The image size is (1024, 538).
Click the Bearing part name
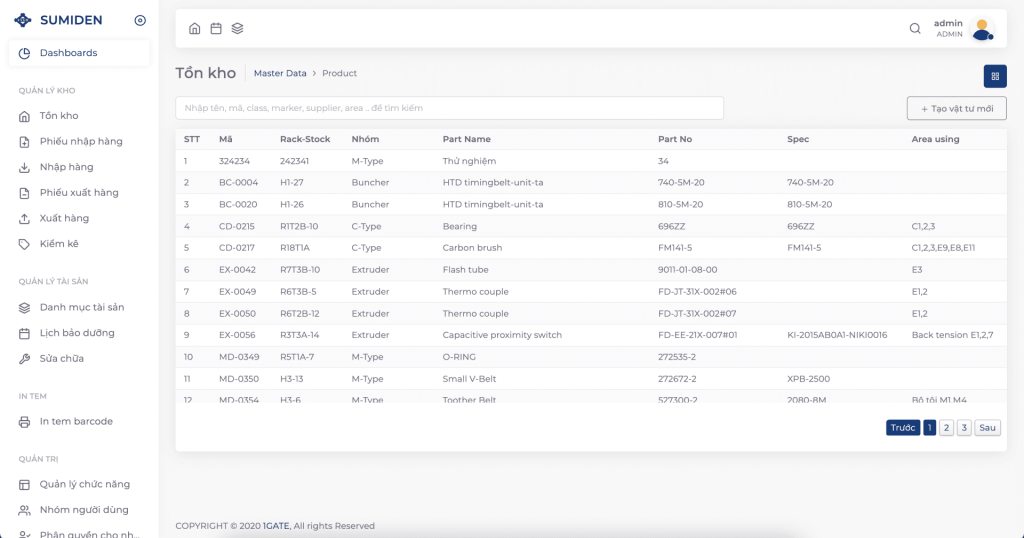(460, 227)
